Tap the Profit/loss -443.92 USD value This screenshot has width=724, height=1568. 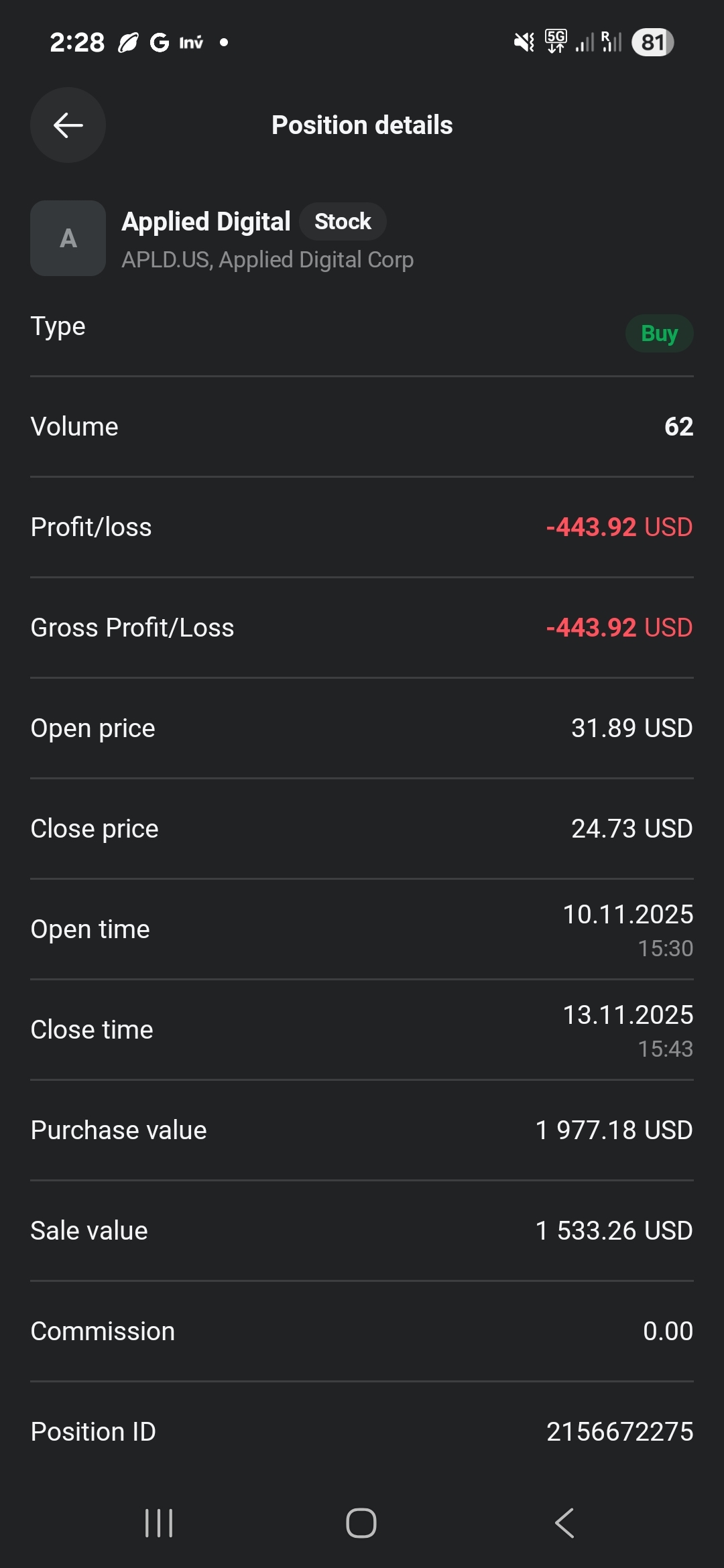point(619,527)
